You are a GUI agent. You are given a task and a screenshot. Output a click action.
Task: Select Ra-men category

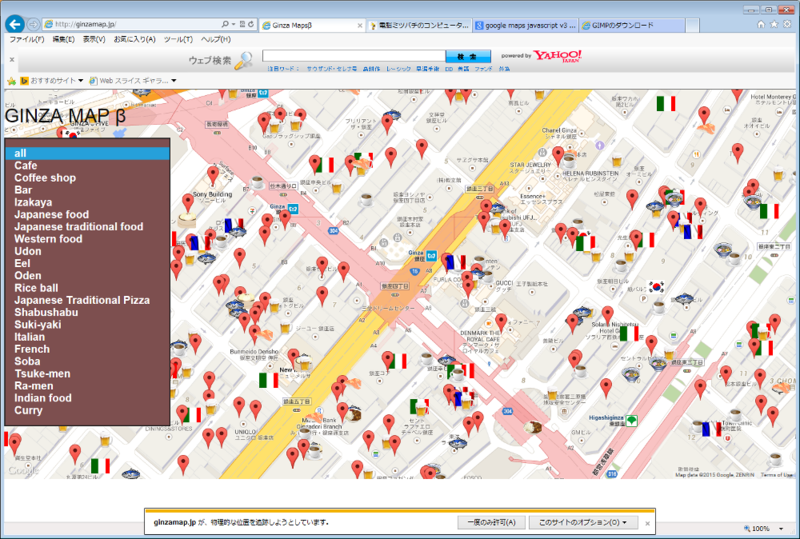87,386
